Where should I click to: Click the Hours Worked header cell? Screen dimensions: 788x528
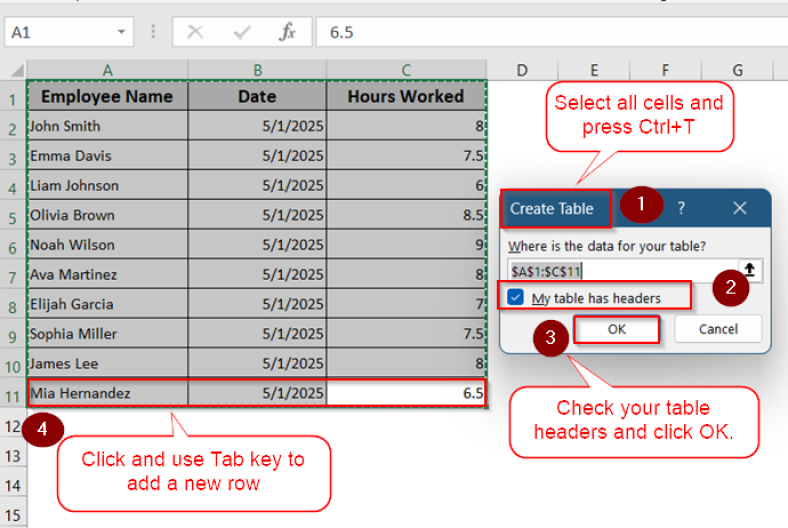[405, 96]
